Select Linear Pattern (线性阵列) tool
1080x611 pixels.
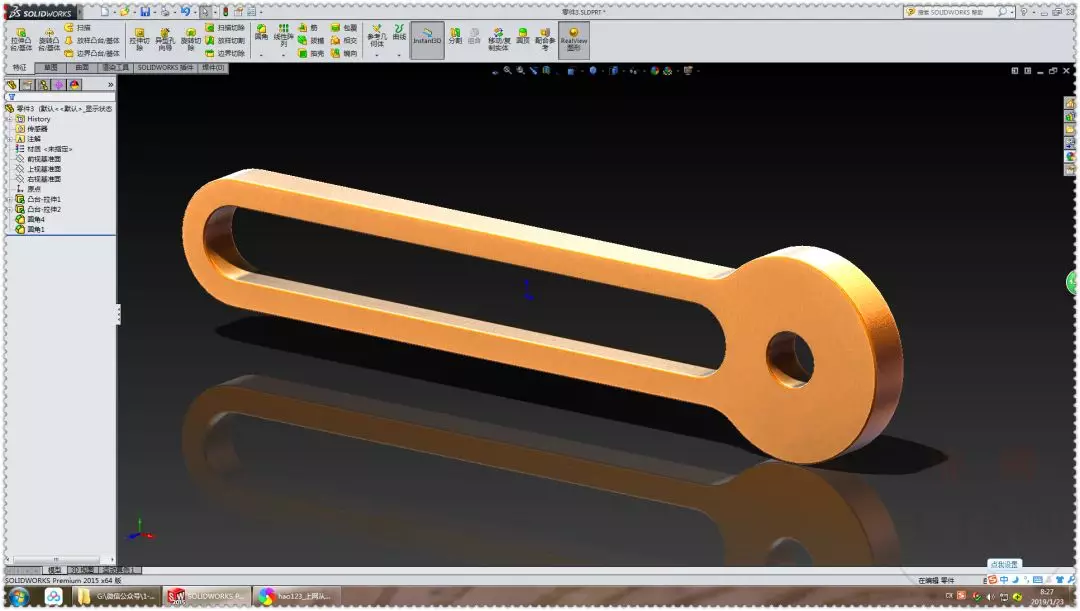click(283, 36)
